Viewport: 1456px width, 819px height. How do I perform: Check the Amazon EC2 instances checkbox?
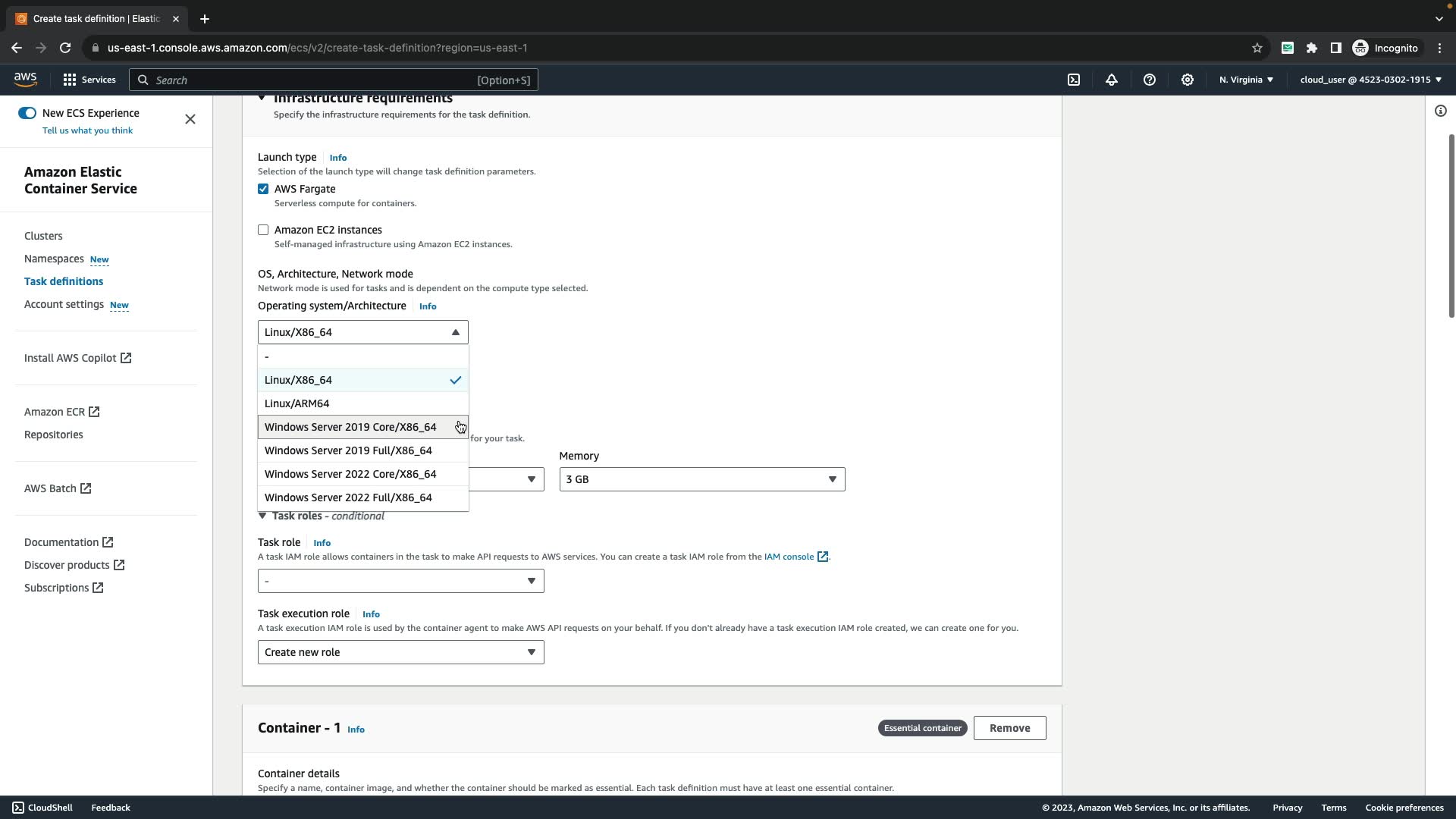[263, 230]
